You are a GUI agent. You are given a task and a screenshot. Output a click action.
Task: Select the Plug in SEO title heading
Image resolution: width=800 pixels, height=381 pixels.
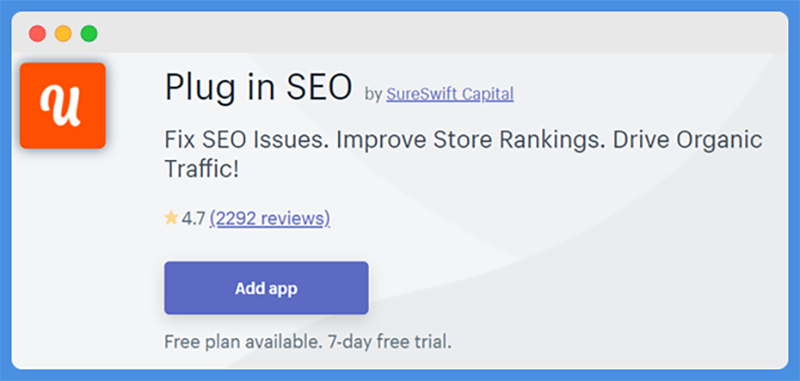pyautogui.click(x=258, y=88)
